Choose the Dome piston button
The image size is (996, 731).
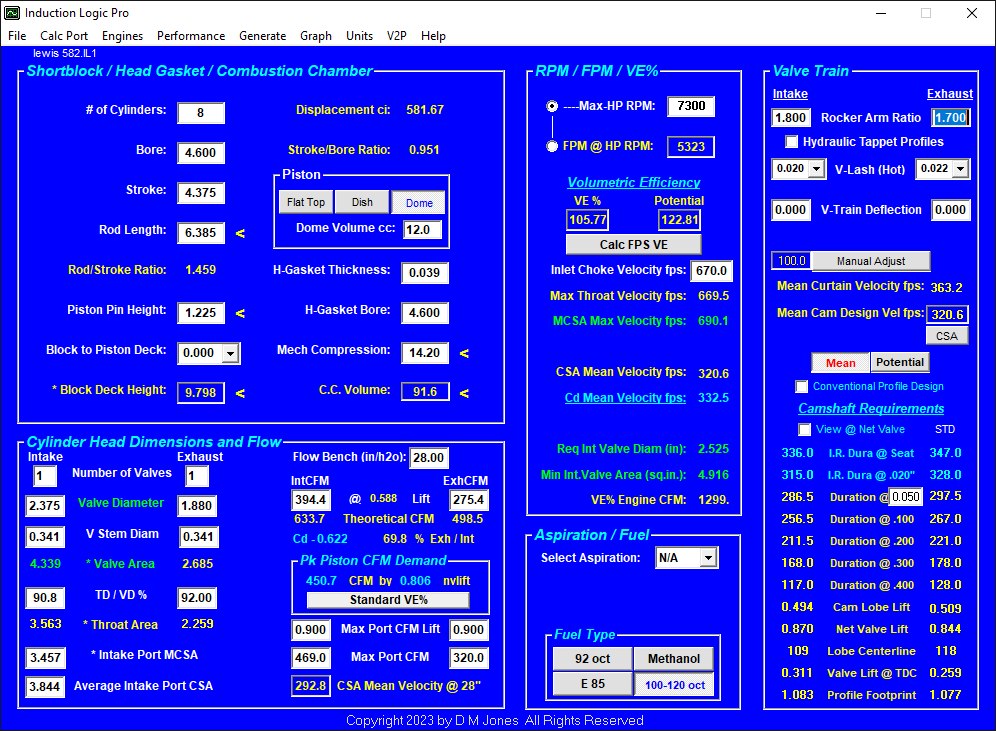419,203
